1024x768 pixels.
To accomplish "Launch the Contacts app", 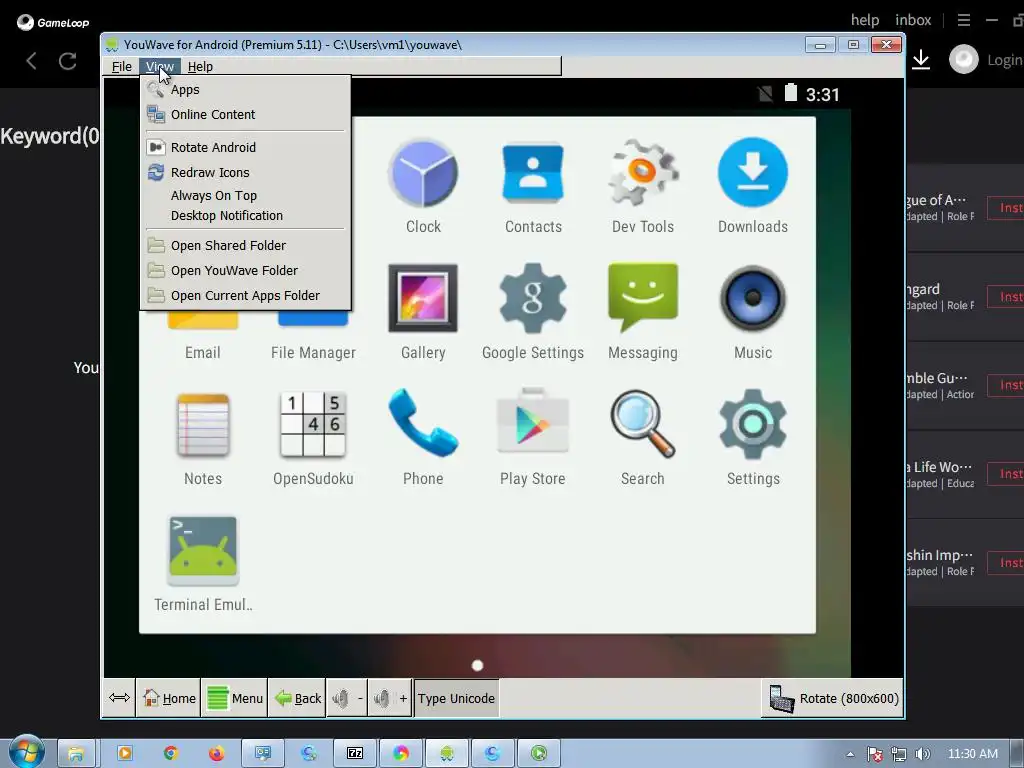I will tap(533, 173).
